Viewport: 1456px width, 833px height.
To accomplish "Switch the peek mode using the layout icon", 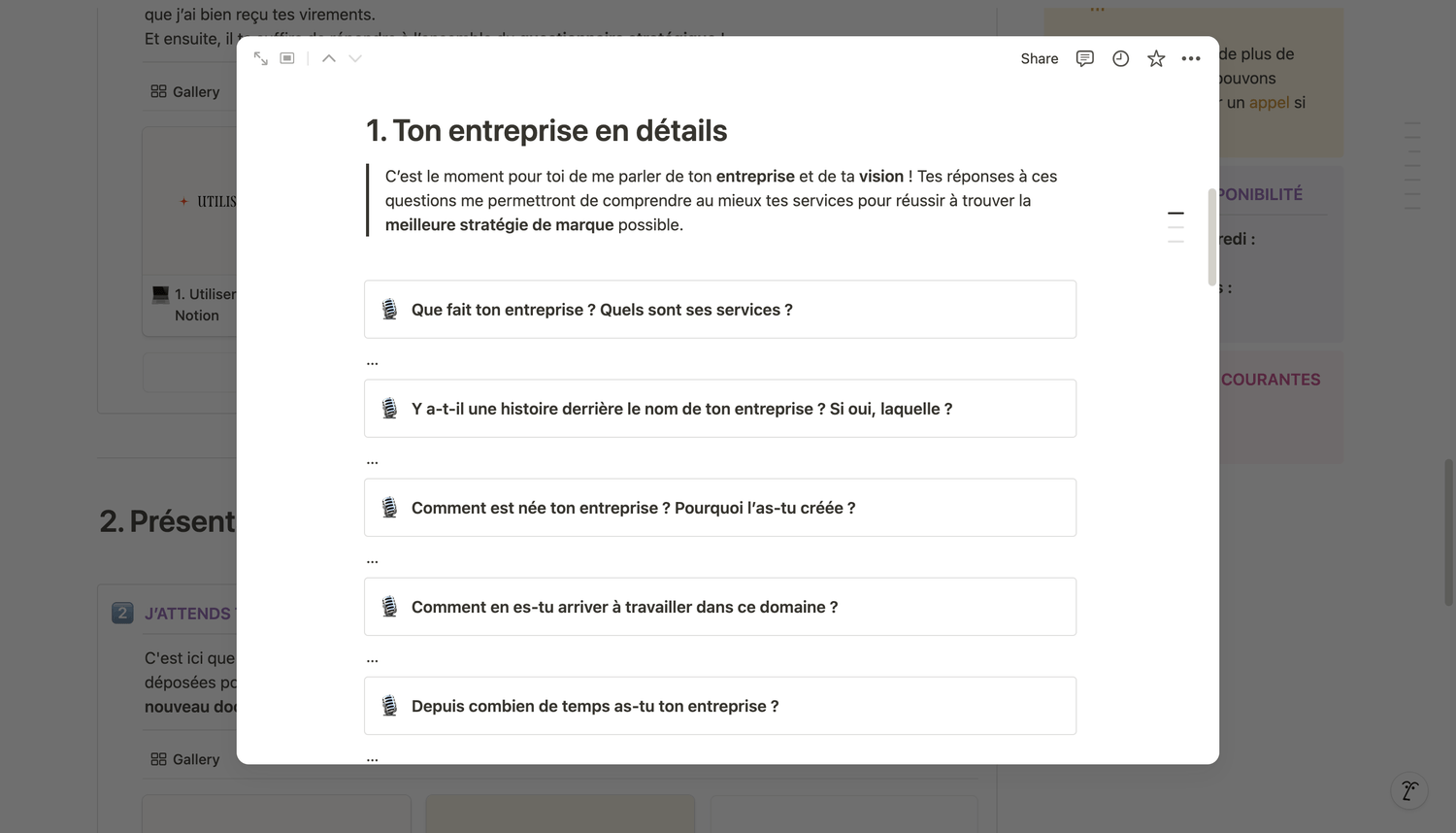I will point(287,58).
